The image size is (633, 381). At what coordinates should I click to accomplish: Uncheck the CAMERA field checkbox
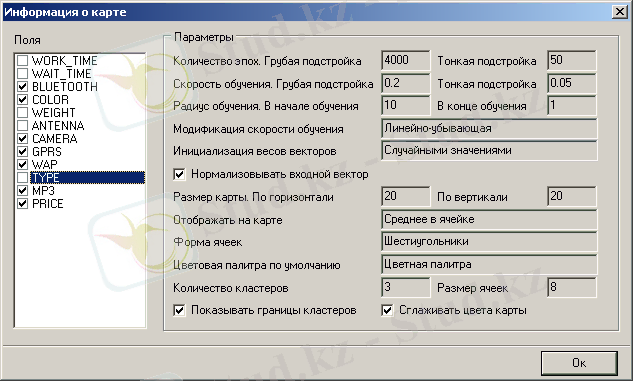pyautogui.click(x=23, y=138)
